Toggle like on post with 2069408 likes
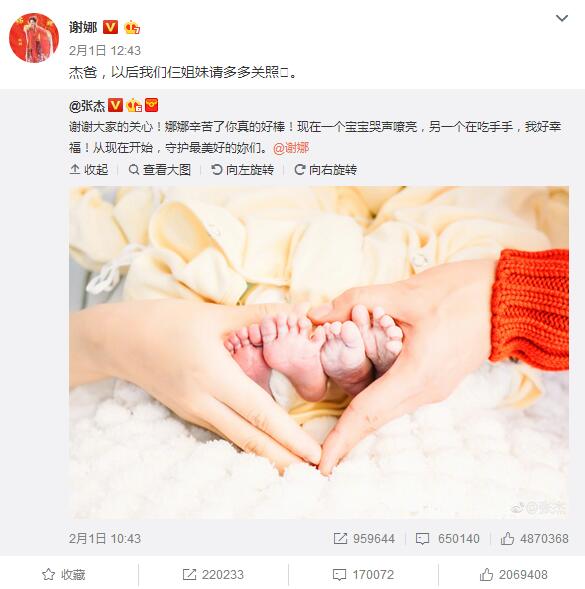The width and height of the screenshot is (585, 589). tap(514, 575)
